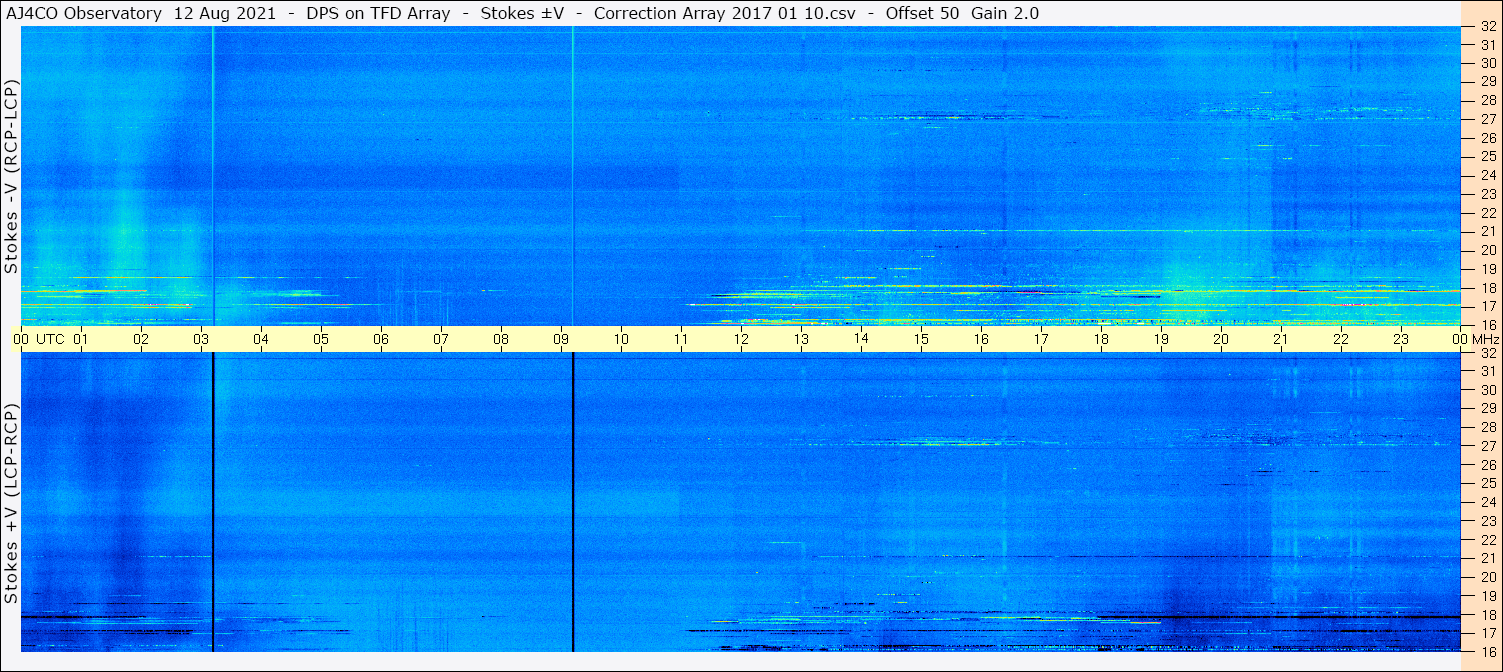1503x672 pixels.
Task: Select the 09 hour mark on time axis
Action: (561, 339)
